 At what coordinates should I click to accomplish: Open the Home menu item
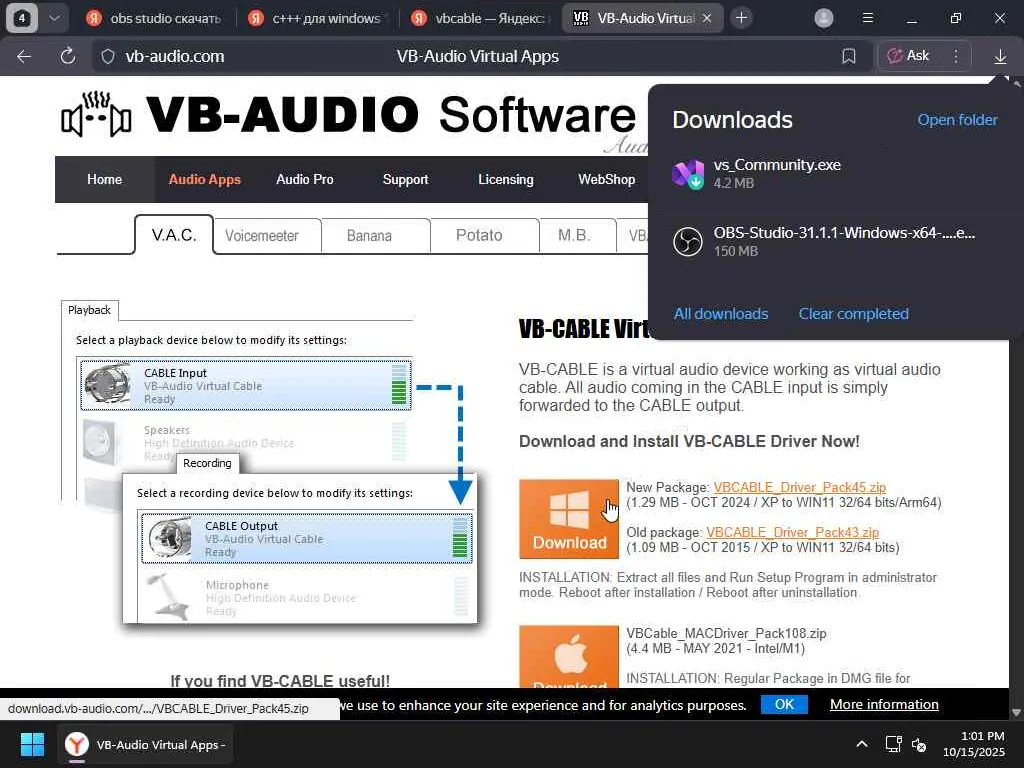(104, 180)
